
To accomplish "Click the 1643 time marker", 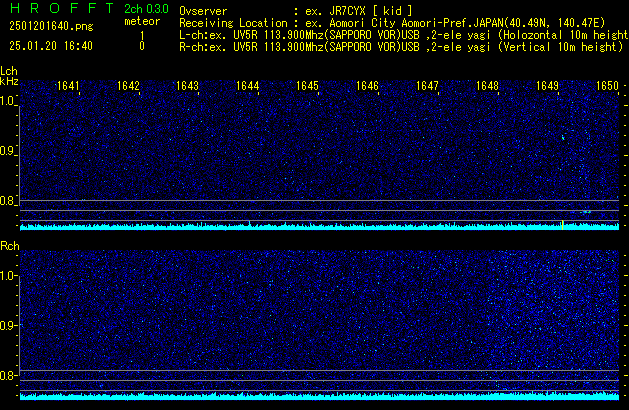I will (x=187, y=86).
